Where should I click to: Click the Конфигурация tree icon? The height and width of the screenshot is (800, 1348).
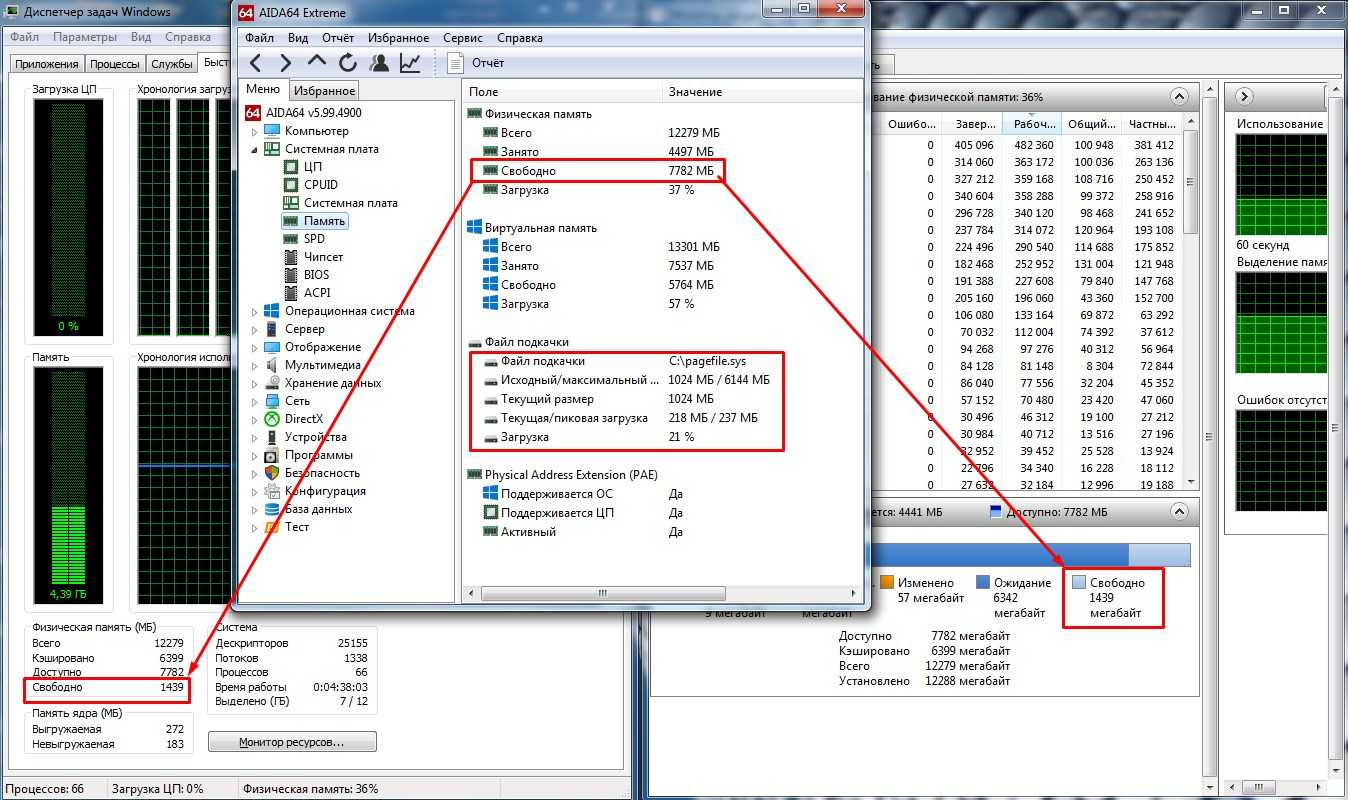coord(272,491)
